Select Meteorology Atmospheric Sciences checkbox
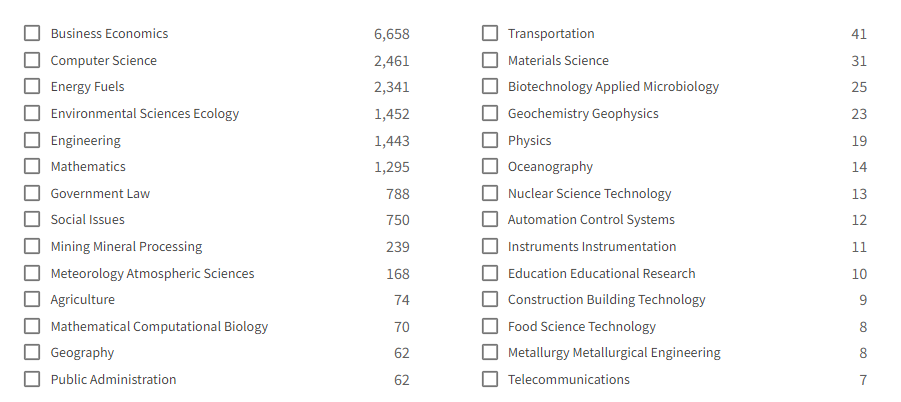This screenshot has height=402, width=901. (32, 273)
